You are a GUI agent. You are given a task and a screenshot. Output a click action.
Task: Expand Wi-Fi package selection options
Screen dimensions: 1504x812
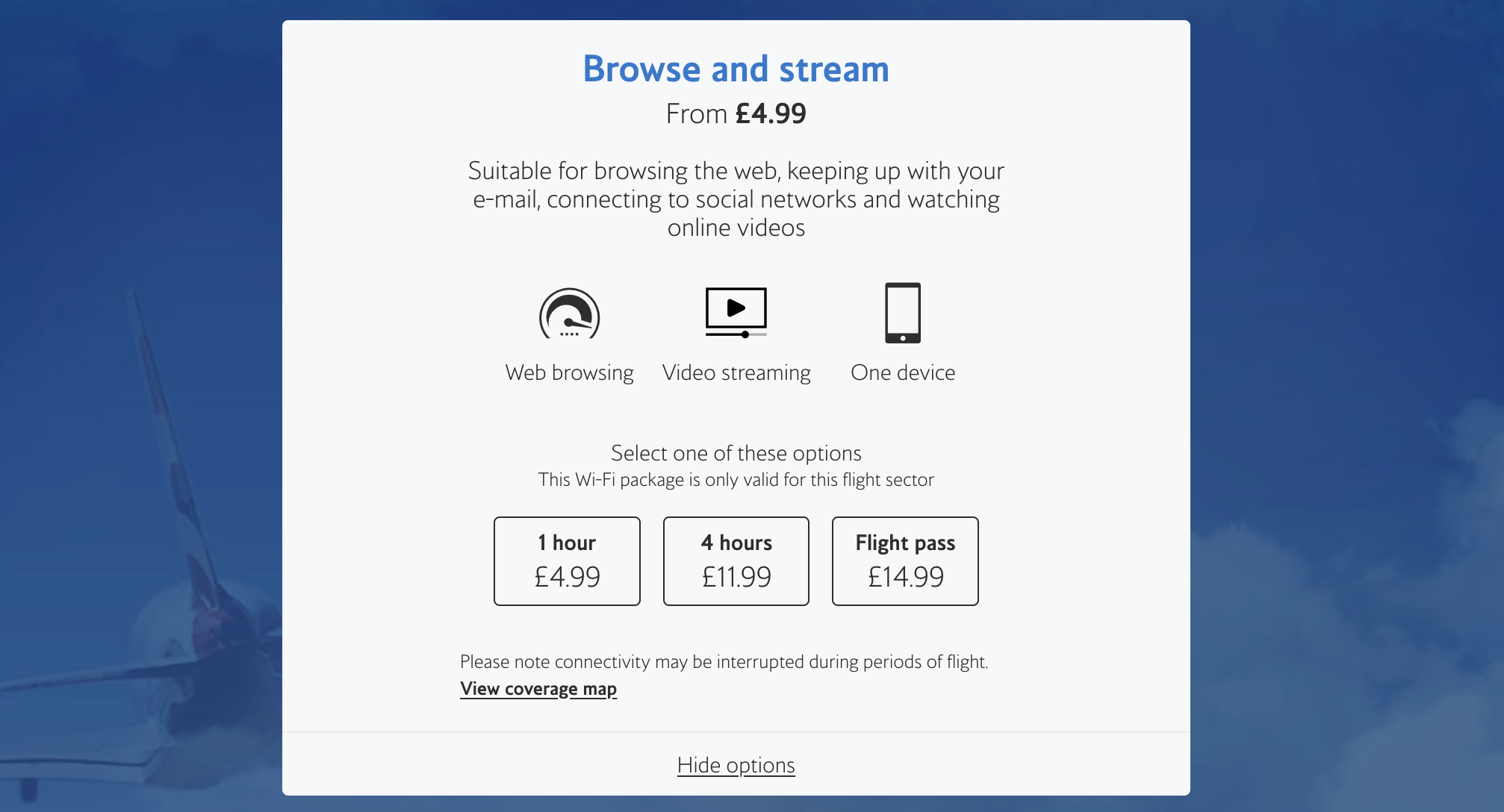[x=737, y=765]
